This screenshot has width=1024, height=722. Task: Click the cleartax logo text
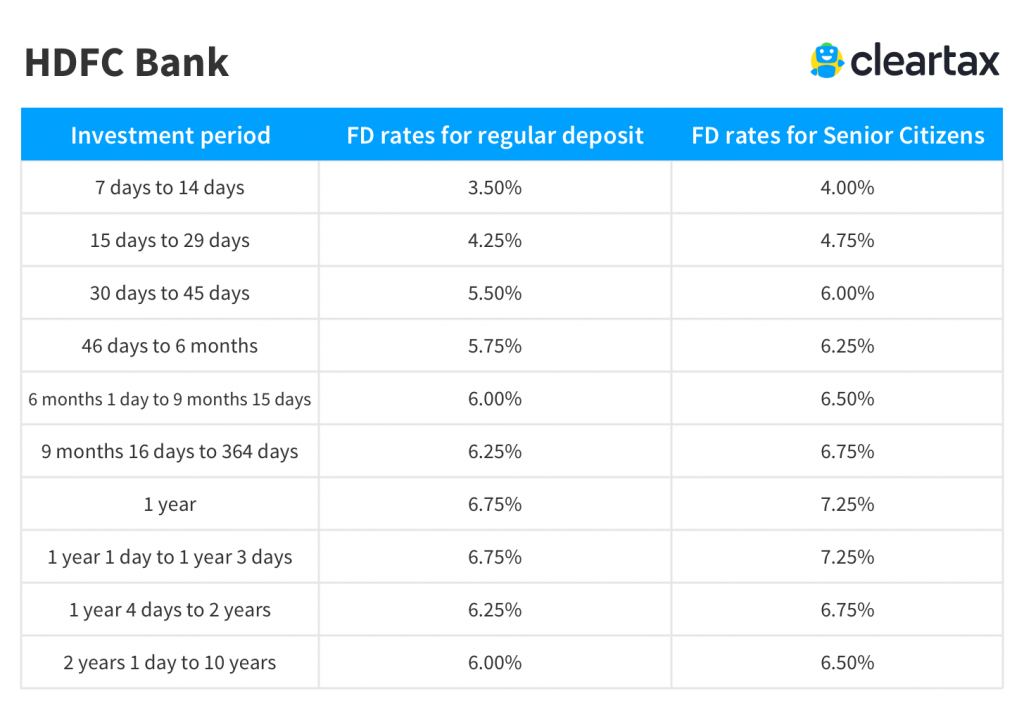924,61
